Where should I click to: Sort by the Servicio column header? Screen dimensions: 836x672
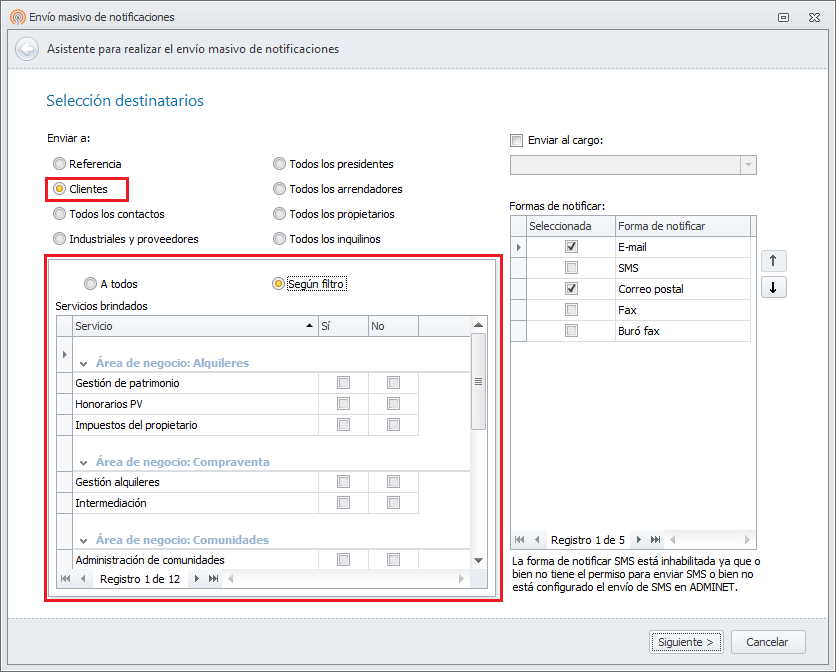coord(195,326)
